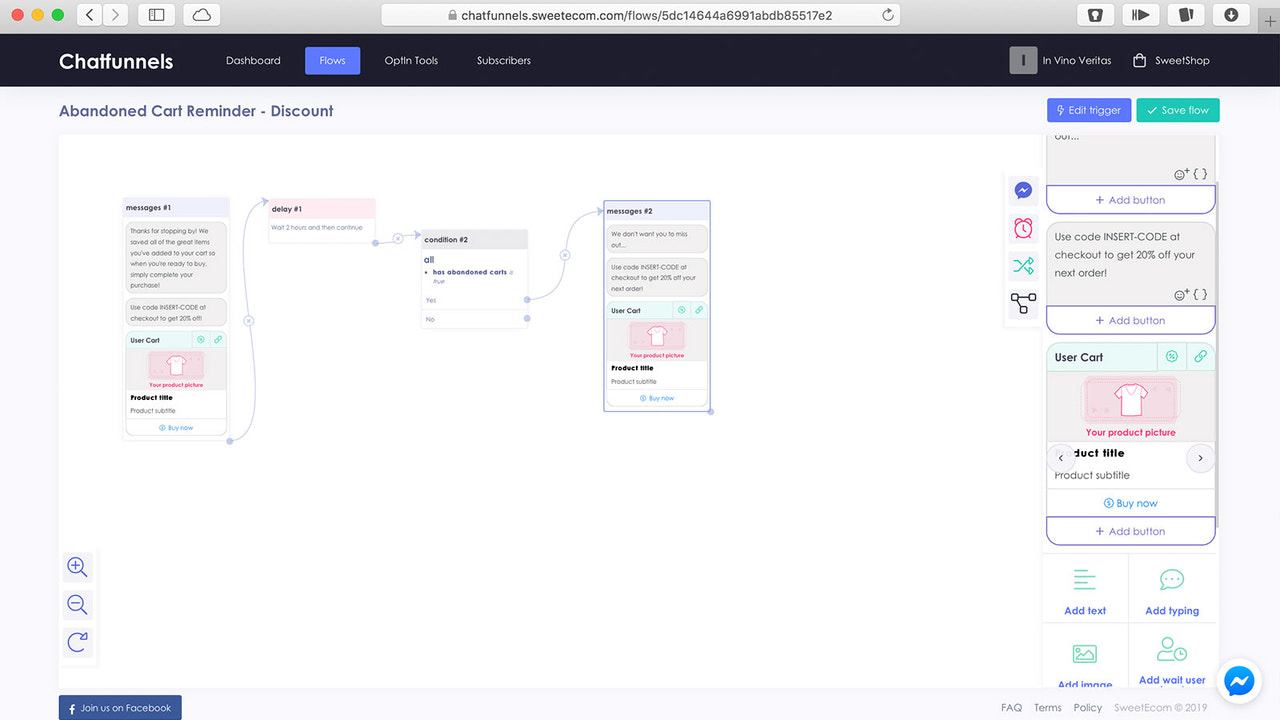Image resolution: width=1280 pixels, height=720 pixels.
Task: Click the Add wait user icon
Action: pyautogui.click(x=1171, y=649)
